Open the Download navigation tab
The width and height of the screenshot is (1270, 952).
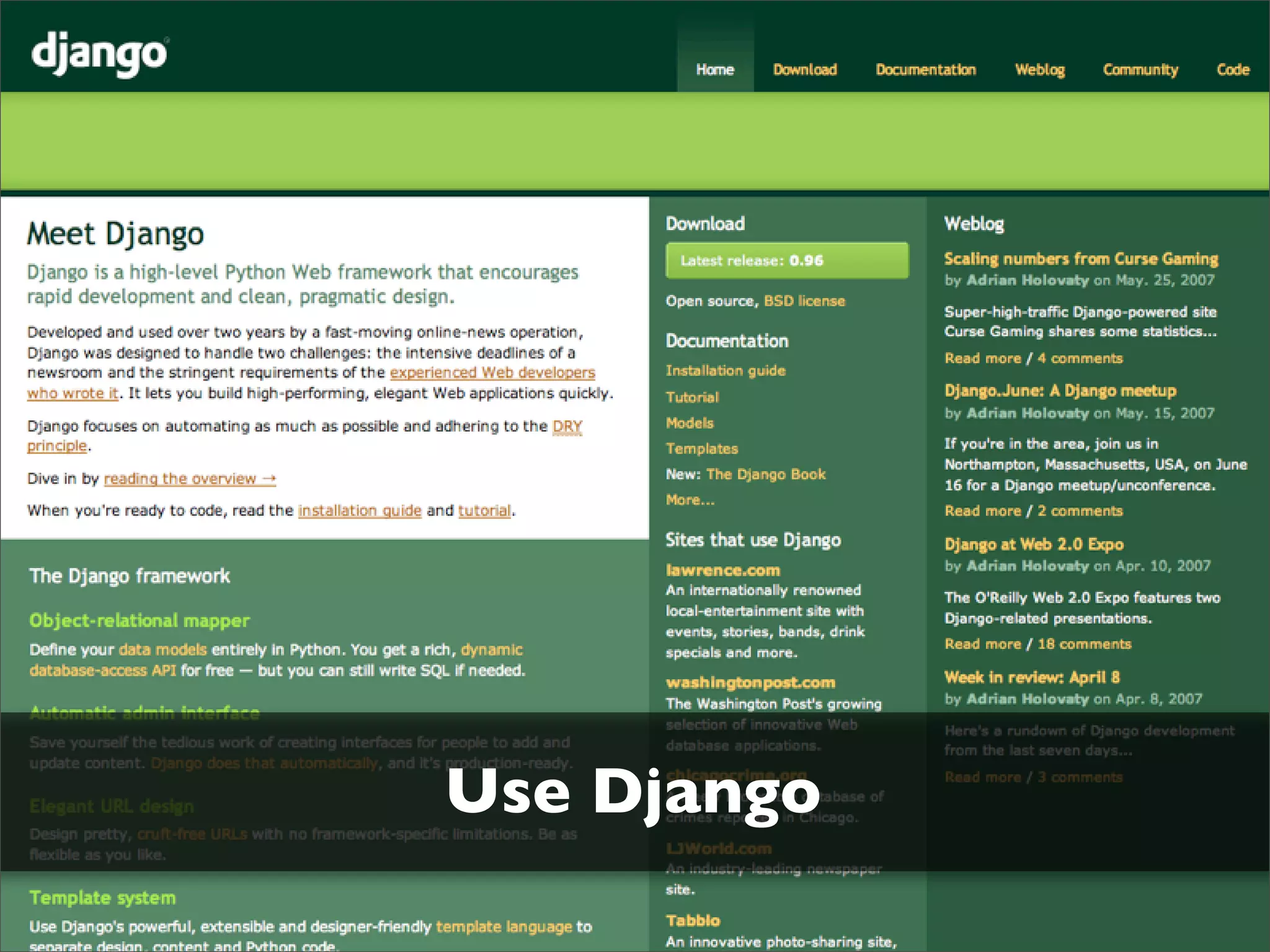click(804, 69)
